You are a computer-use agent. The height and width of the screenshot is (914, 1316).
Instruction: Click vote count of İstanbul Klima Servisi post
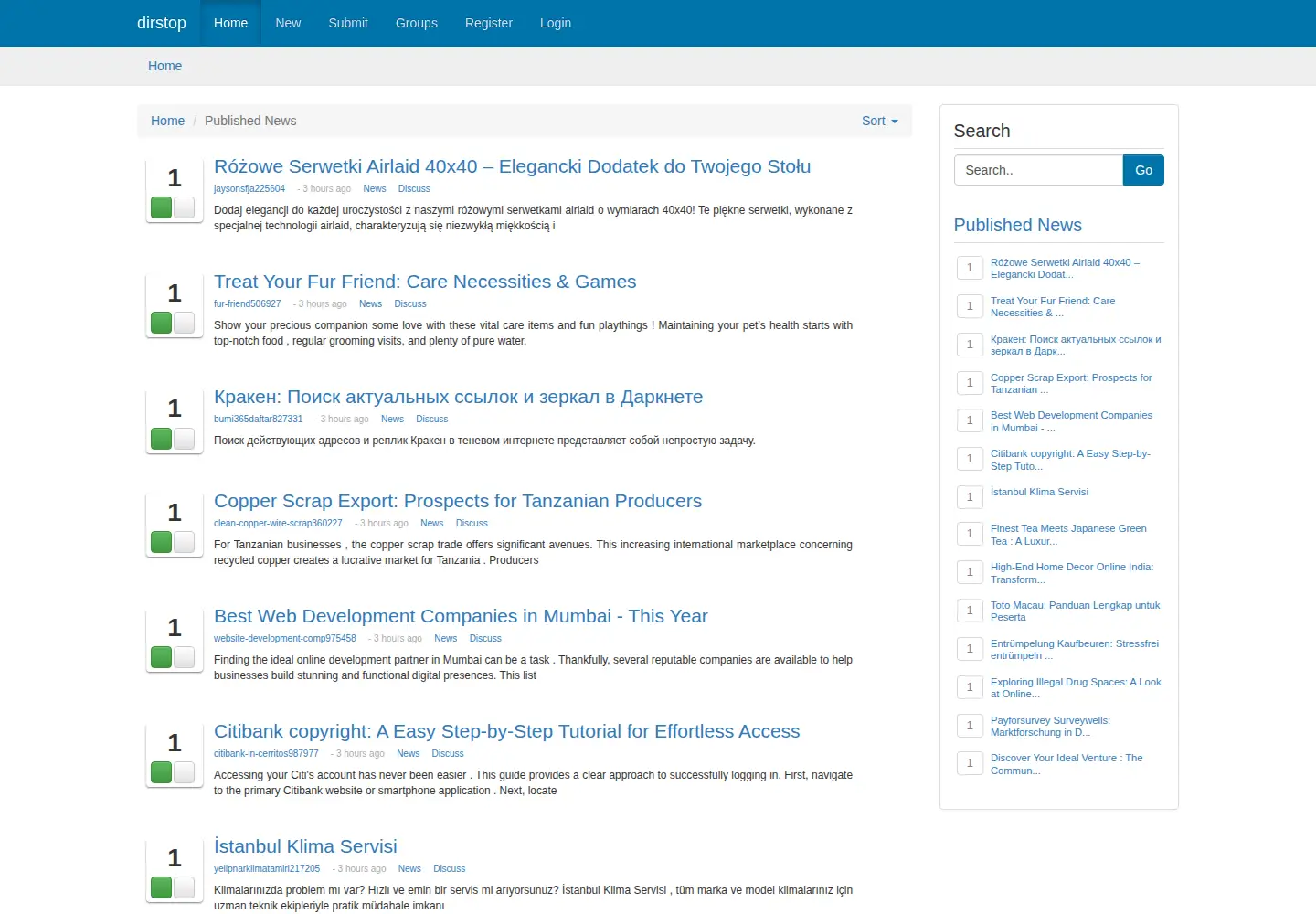175,858
